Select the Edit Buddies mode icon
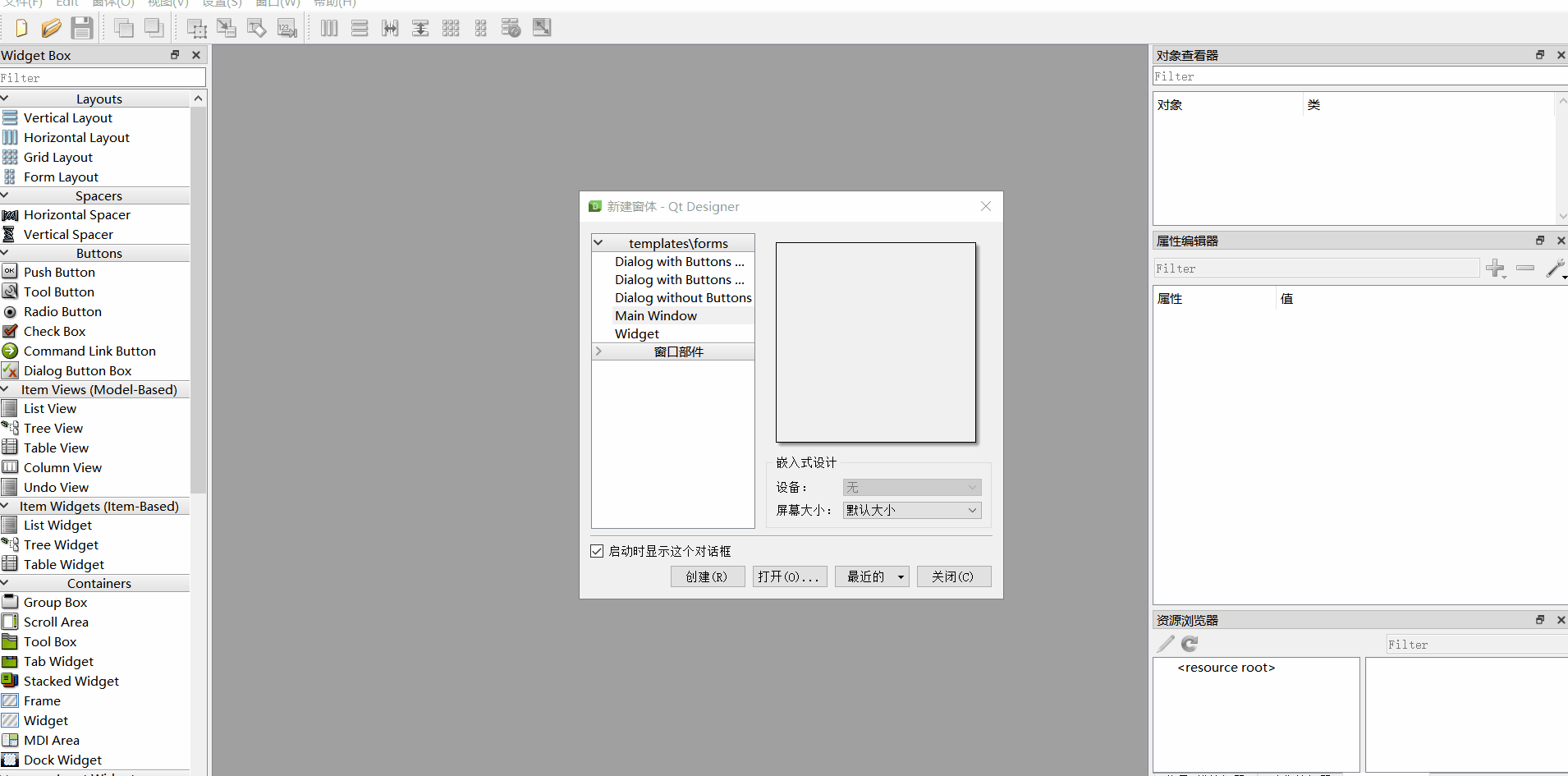 point(257,28)
